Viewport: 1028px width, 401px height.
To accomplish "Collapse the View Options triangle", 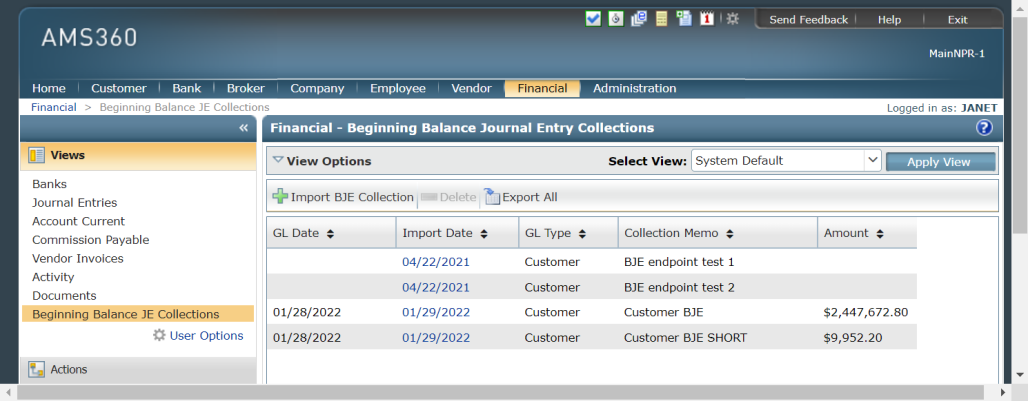I will pos(278,160).
